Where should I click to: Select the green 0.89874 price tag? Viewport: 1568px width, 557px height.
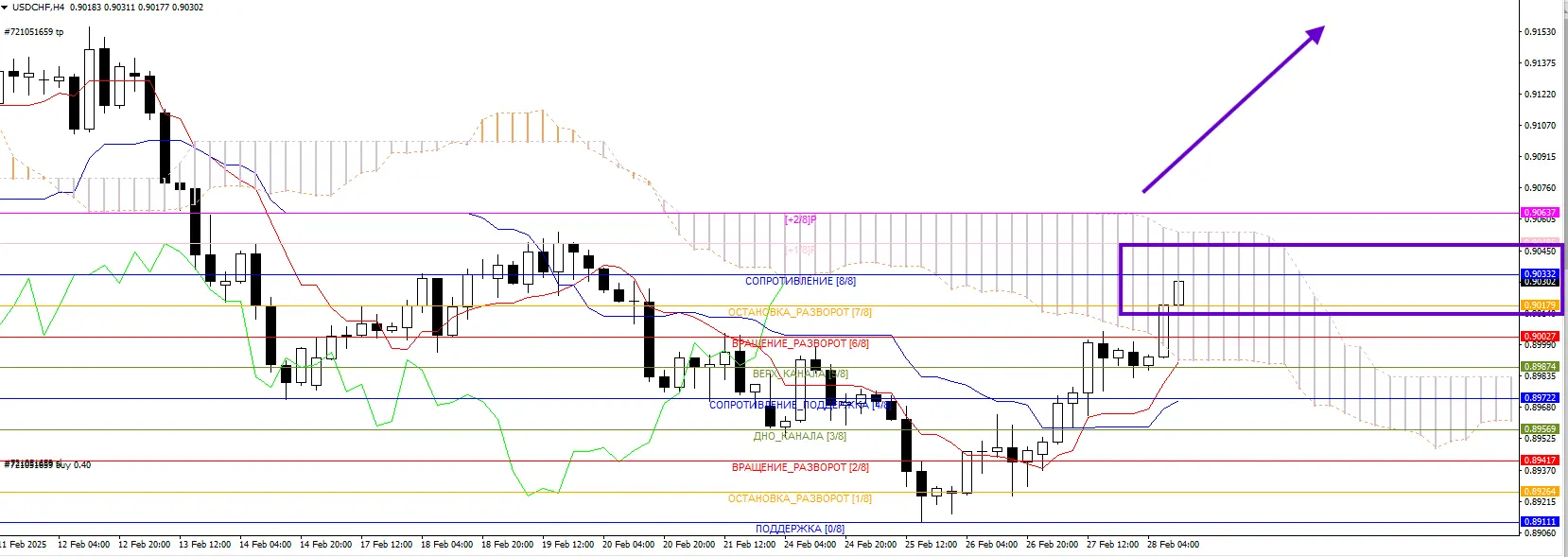coord(1540,367)
